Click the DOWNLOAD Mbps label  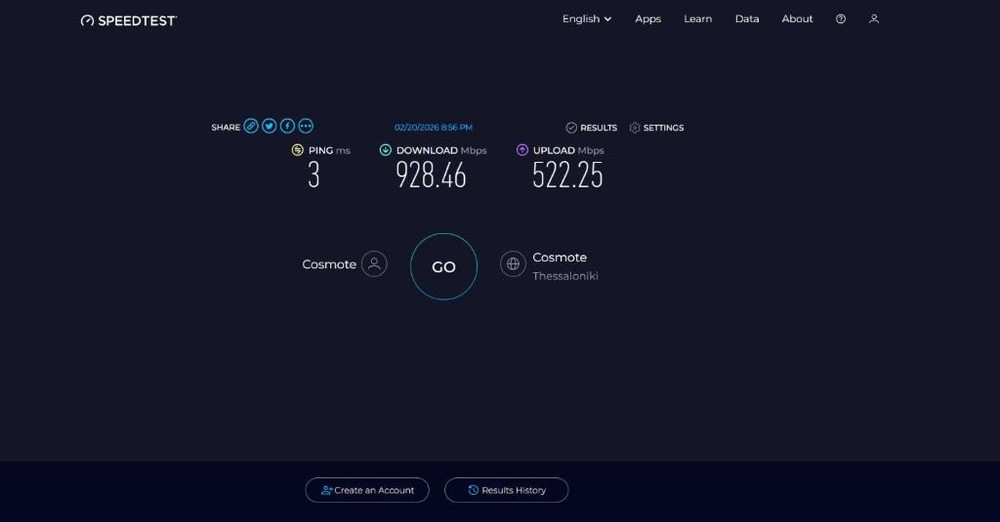441,151
